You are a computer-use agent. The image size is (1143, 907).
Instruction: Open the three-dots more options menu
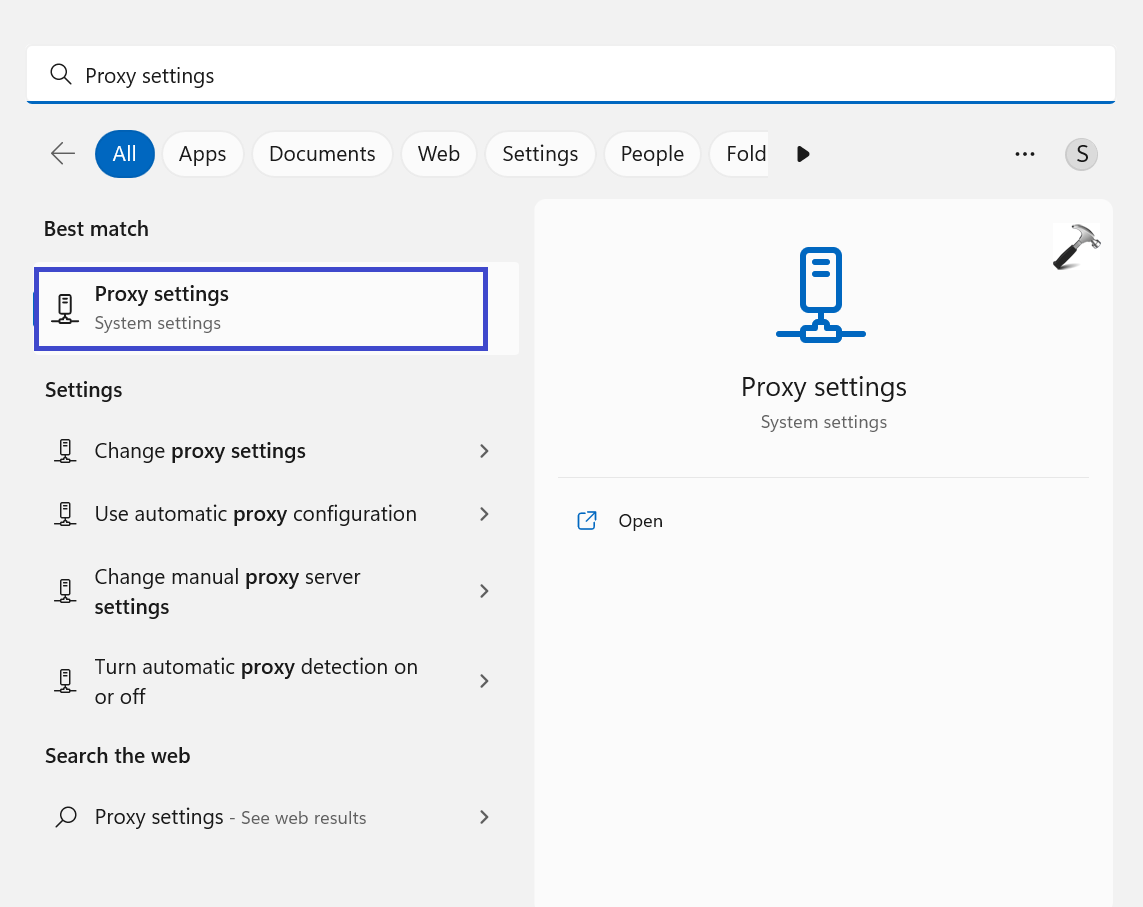tap(1024, 154)
